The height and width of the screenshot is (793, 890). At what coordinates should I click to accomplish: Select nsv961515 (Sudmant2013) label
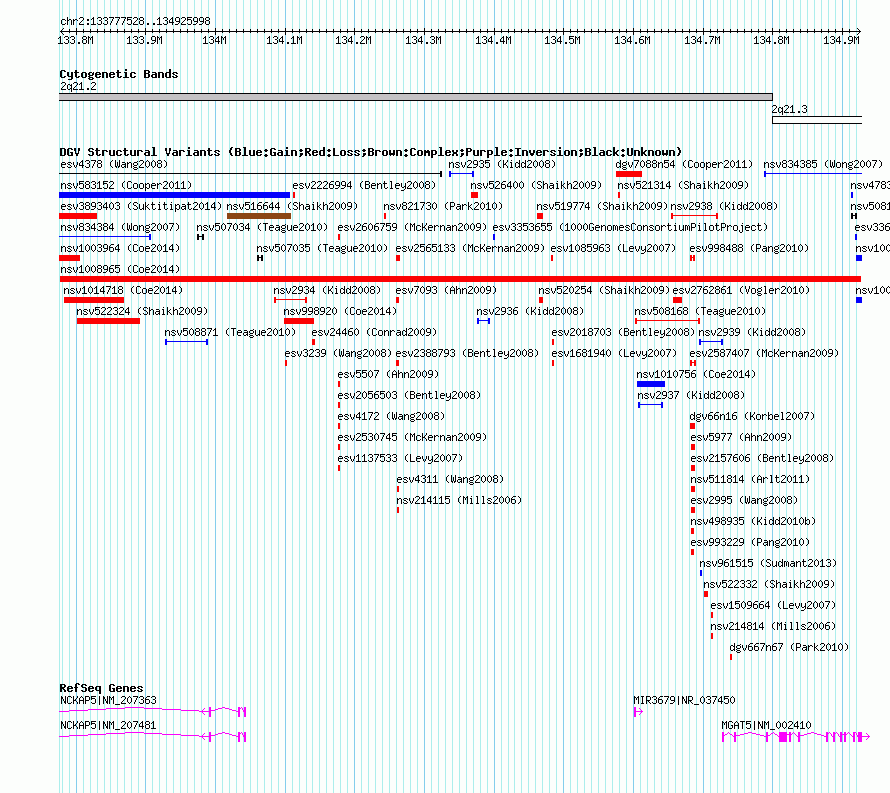[768, 563]
